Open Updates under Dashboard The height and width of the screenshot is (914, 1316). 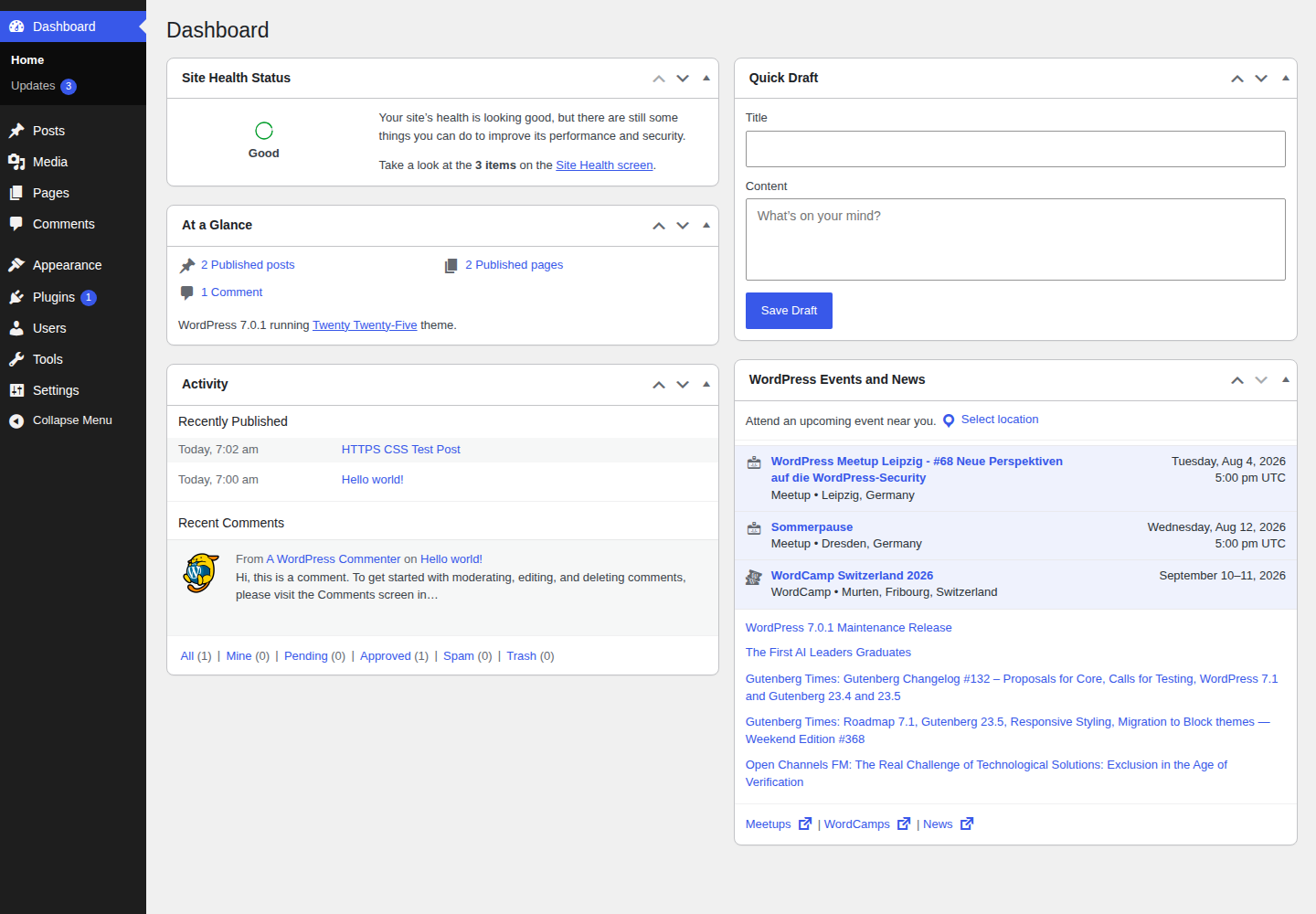[x=33, y=86]
